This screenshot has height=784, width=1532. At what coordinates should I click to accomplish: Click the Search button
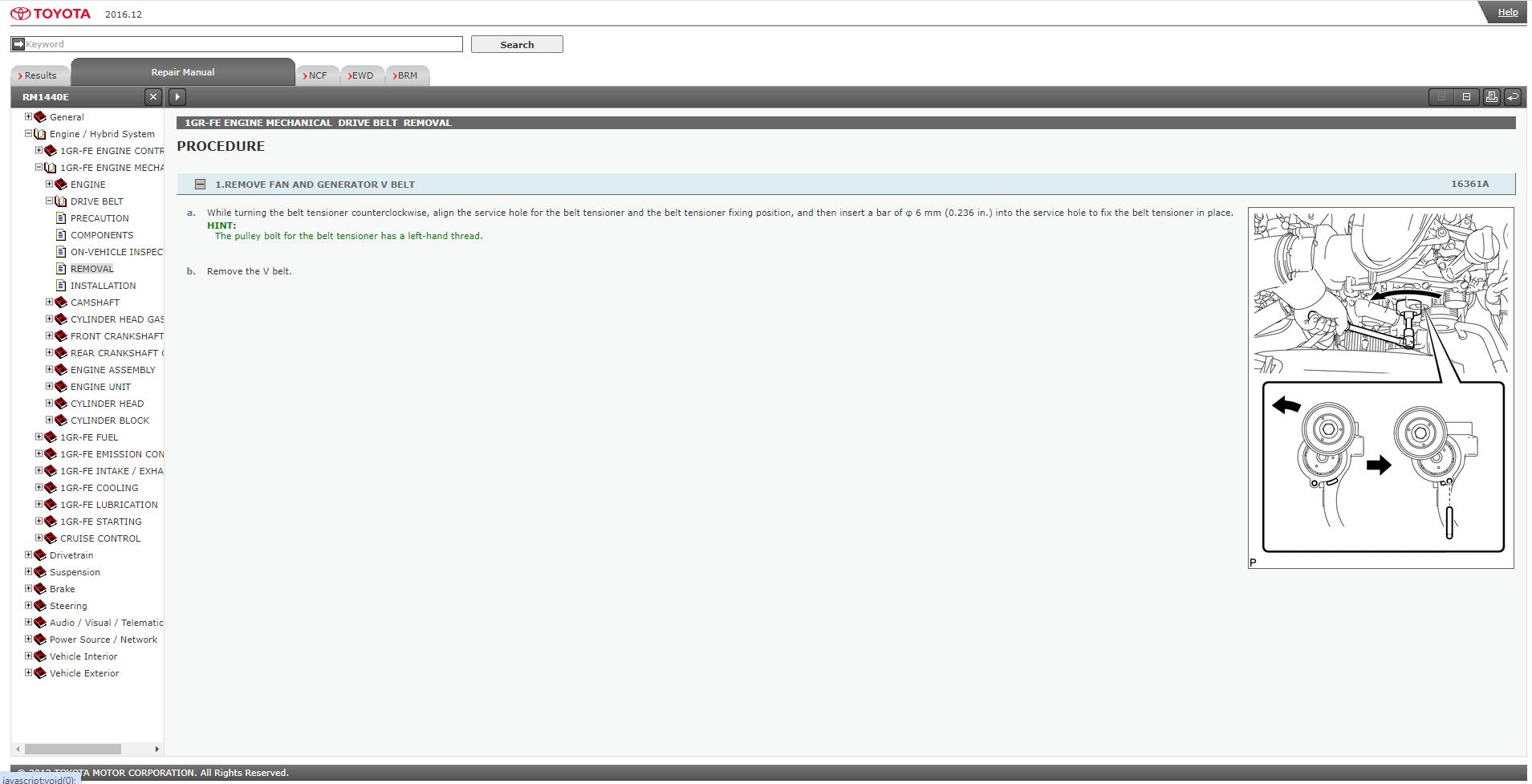[517, 44]
